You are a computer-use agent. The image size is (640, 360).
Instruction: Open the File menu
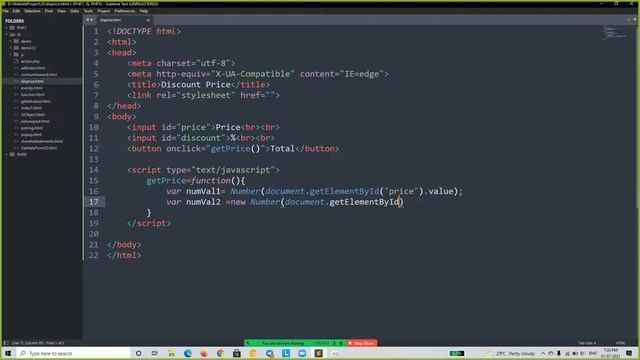5,11
